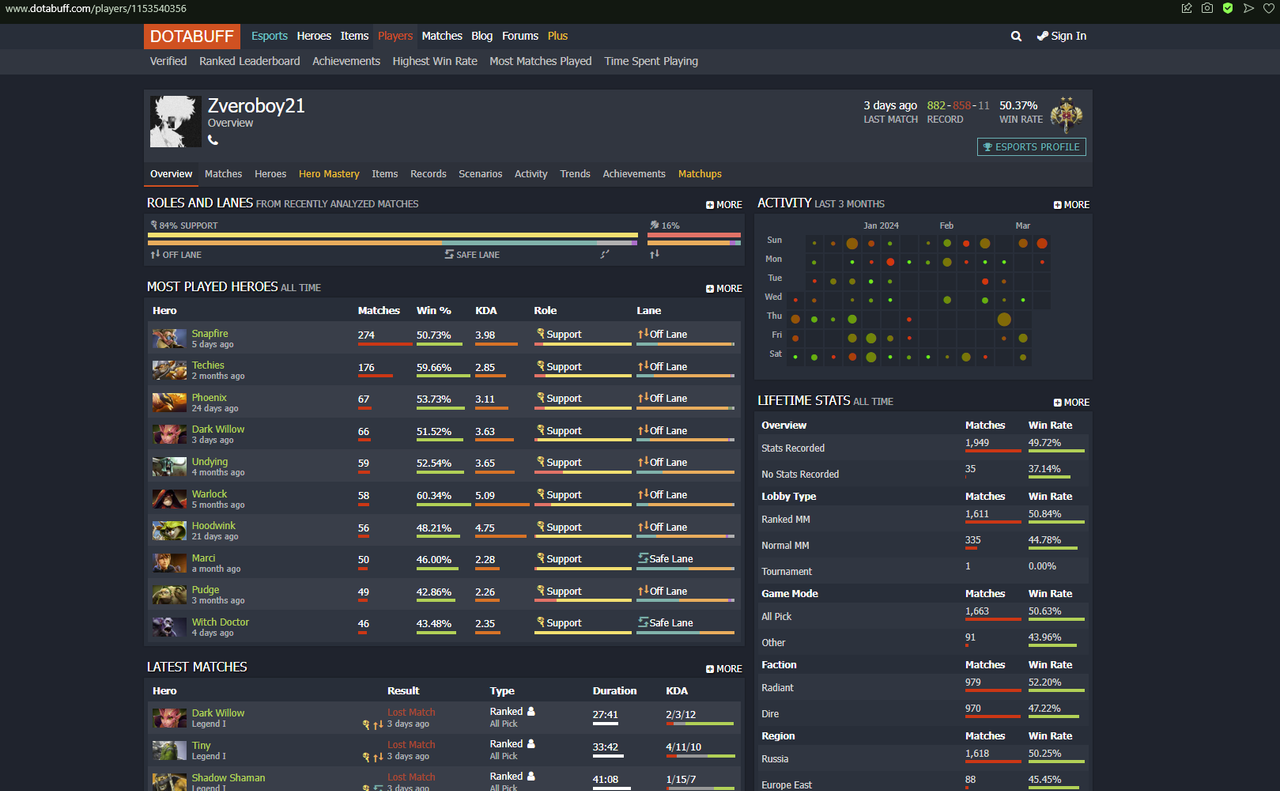Screen dimensions: 1280x791
Task: Click the Sign In link
Action: [1062, 36]
